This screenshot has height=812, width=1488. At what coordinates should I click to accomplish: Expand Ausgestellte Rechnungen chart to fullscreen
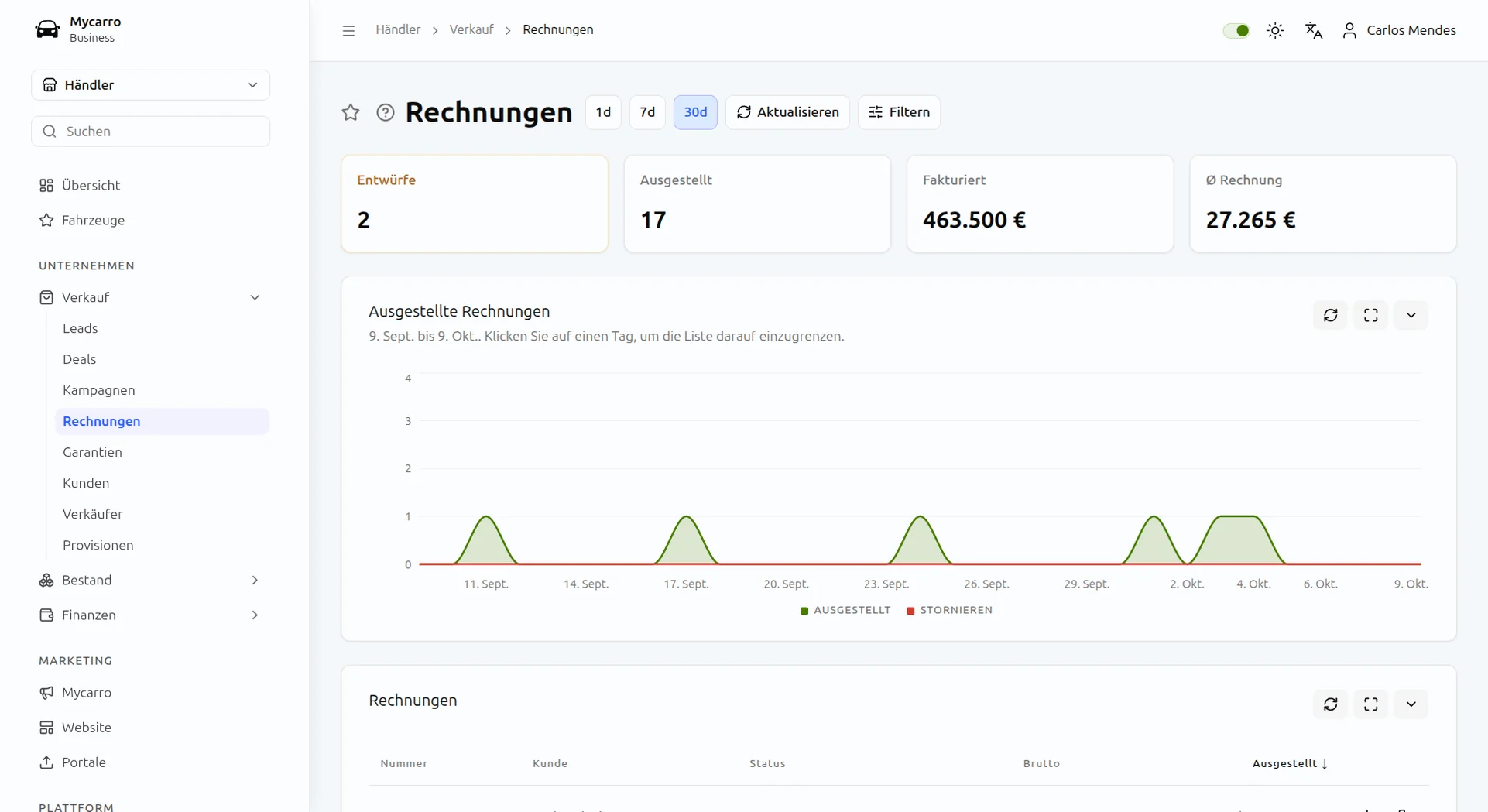pyautogui.click(x=1370, y=315)
